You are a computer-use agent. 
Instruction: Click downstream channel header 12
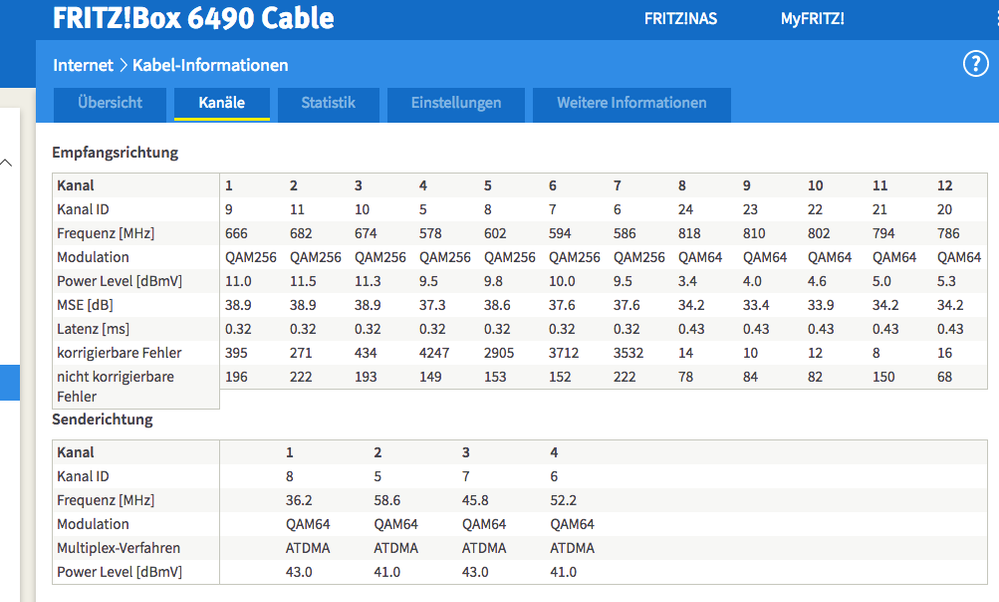tap(945, 185)
